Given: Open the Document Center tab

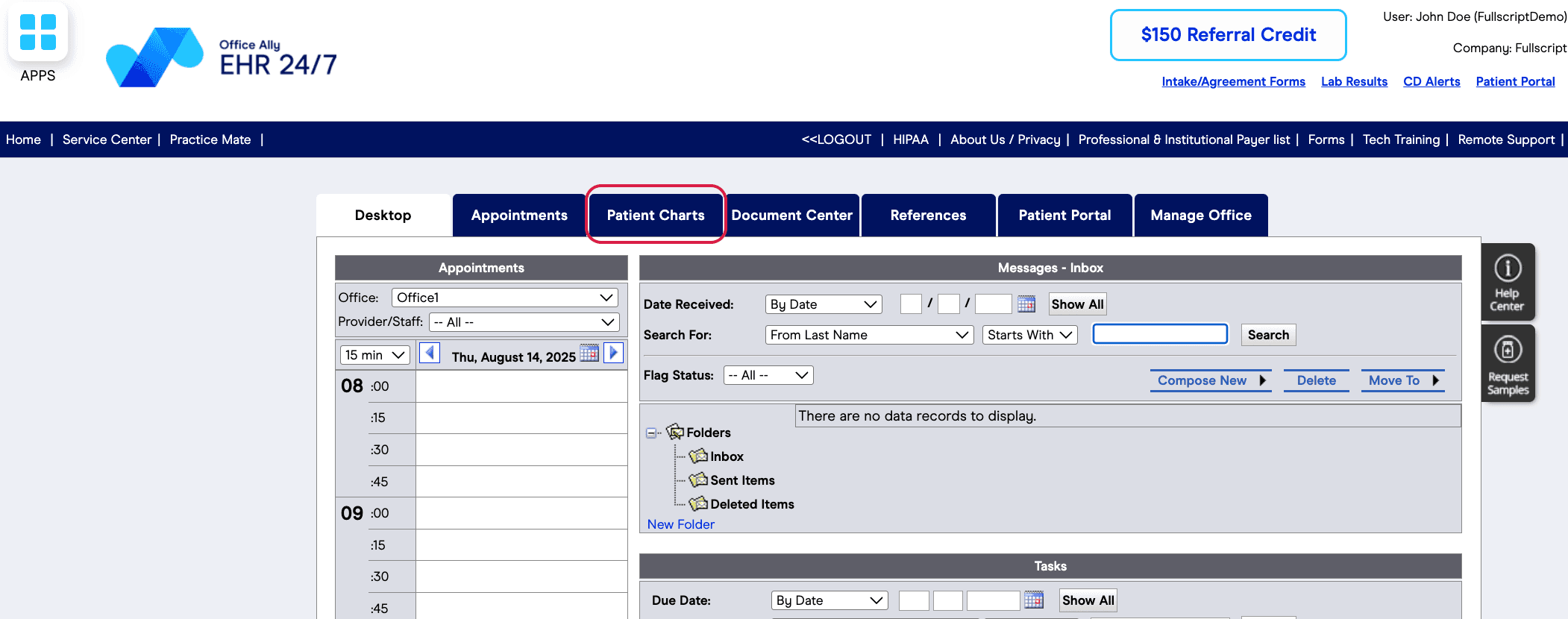Looking at the screenshot, I should (792, 216).
